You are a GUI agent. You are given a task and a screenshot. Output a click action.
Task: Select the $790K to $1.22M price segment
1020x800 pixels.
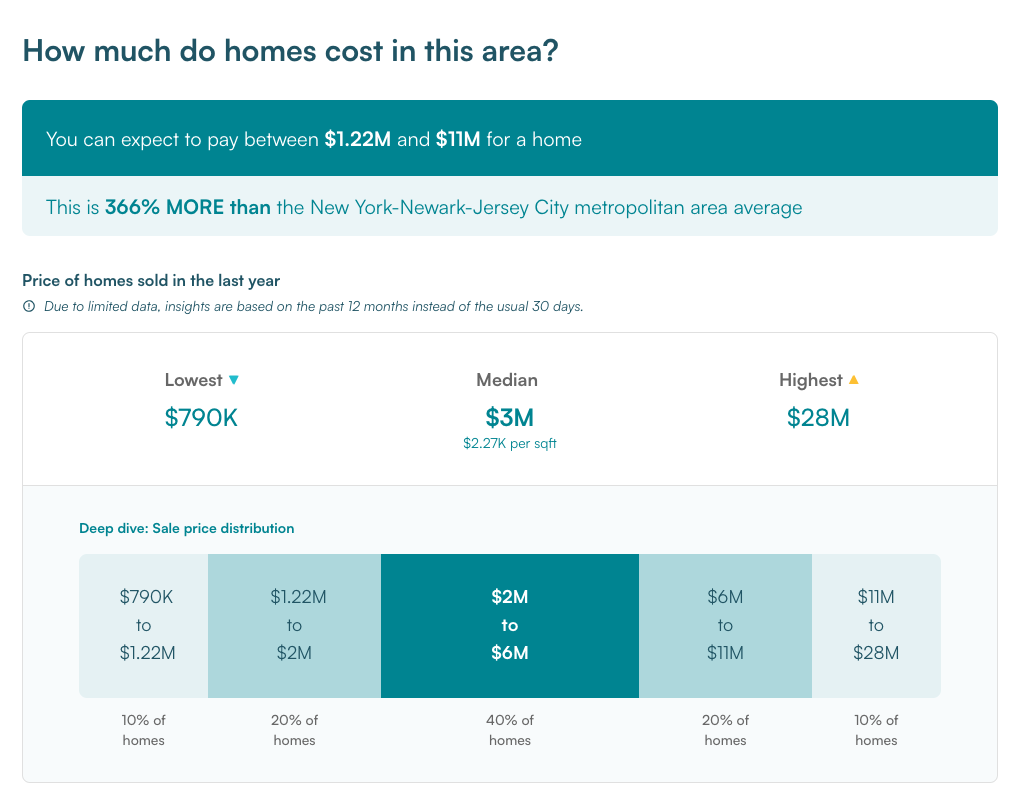[x=144, y=626]
